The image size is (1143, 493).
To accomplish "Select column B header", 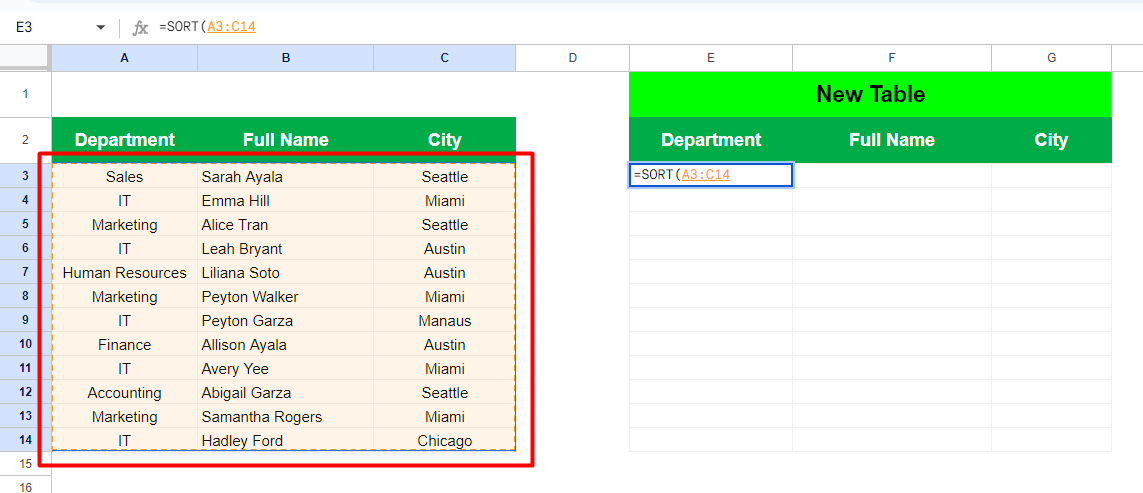I will (286, 58).
